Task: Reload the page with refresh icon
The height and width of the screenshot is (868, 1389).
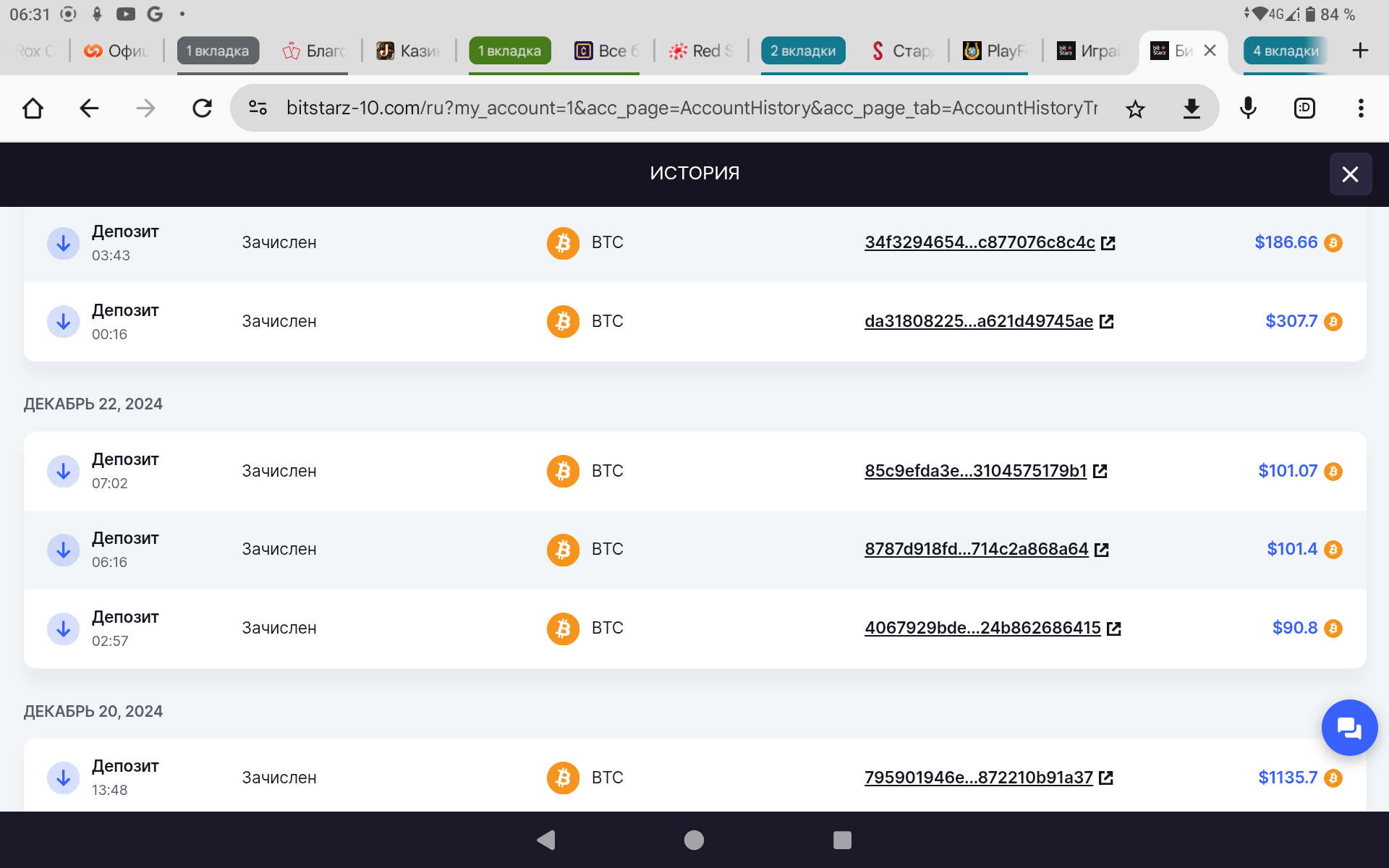Action: pos(202,109)
